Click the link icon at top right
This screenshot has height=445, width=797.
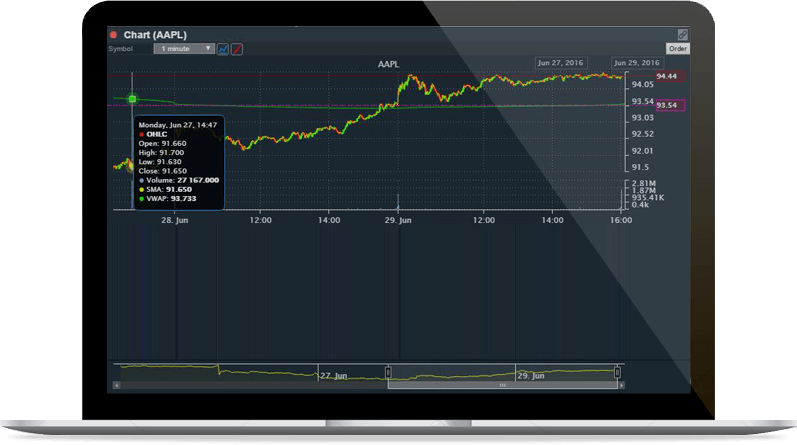click(683, 34)
